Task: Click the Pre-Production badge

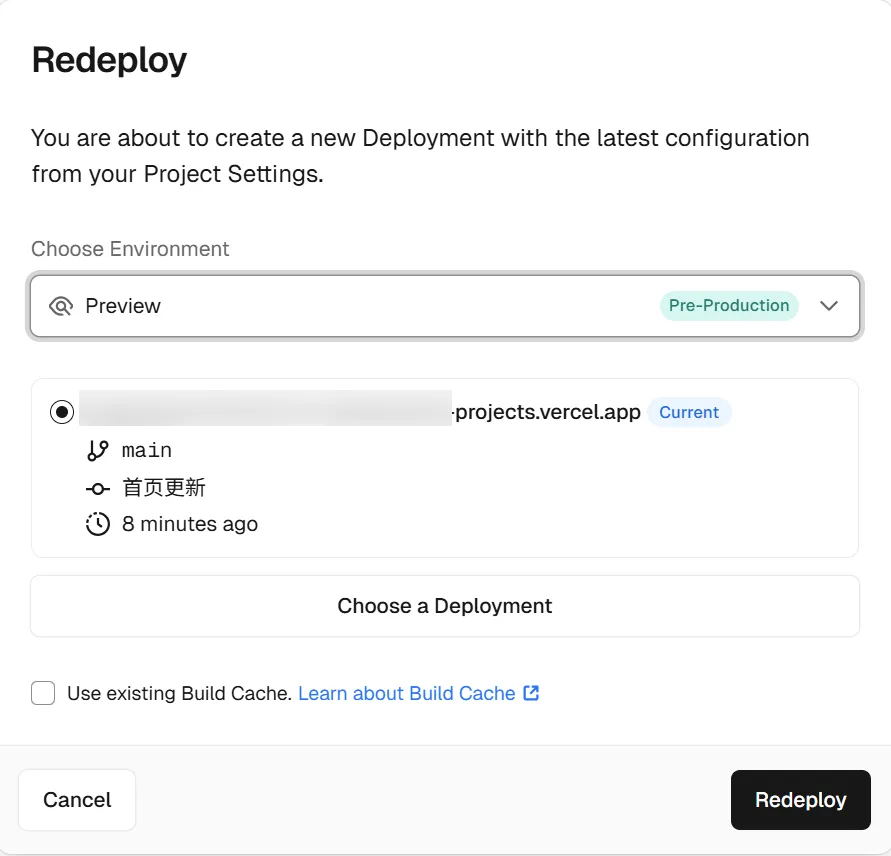Action: tap(728, 306)
